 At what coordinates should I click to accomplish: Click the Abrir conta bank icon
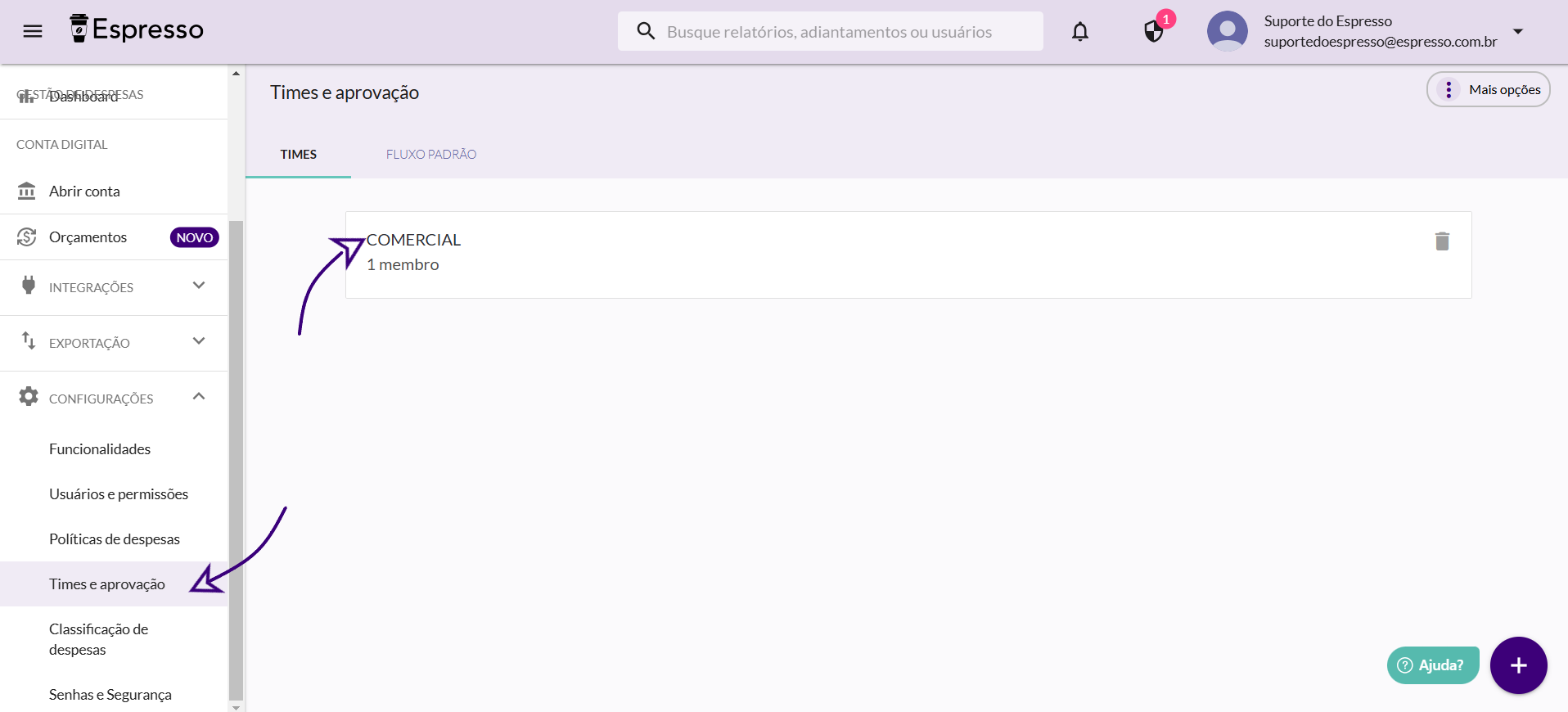coord(27,191)
